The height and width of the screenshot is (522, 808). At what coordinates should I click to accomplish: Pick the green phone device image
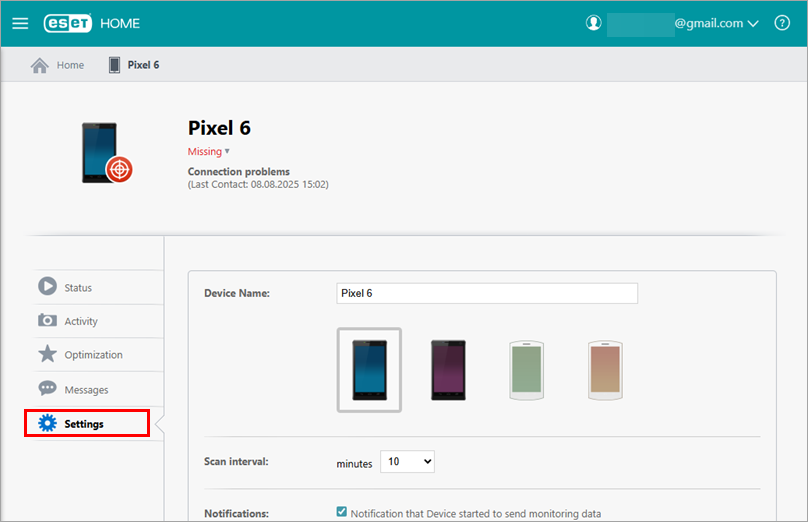click(x=526, y=370)
